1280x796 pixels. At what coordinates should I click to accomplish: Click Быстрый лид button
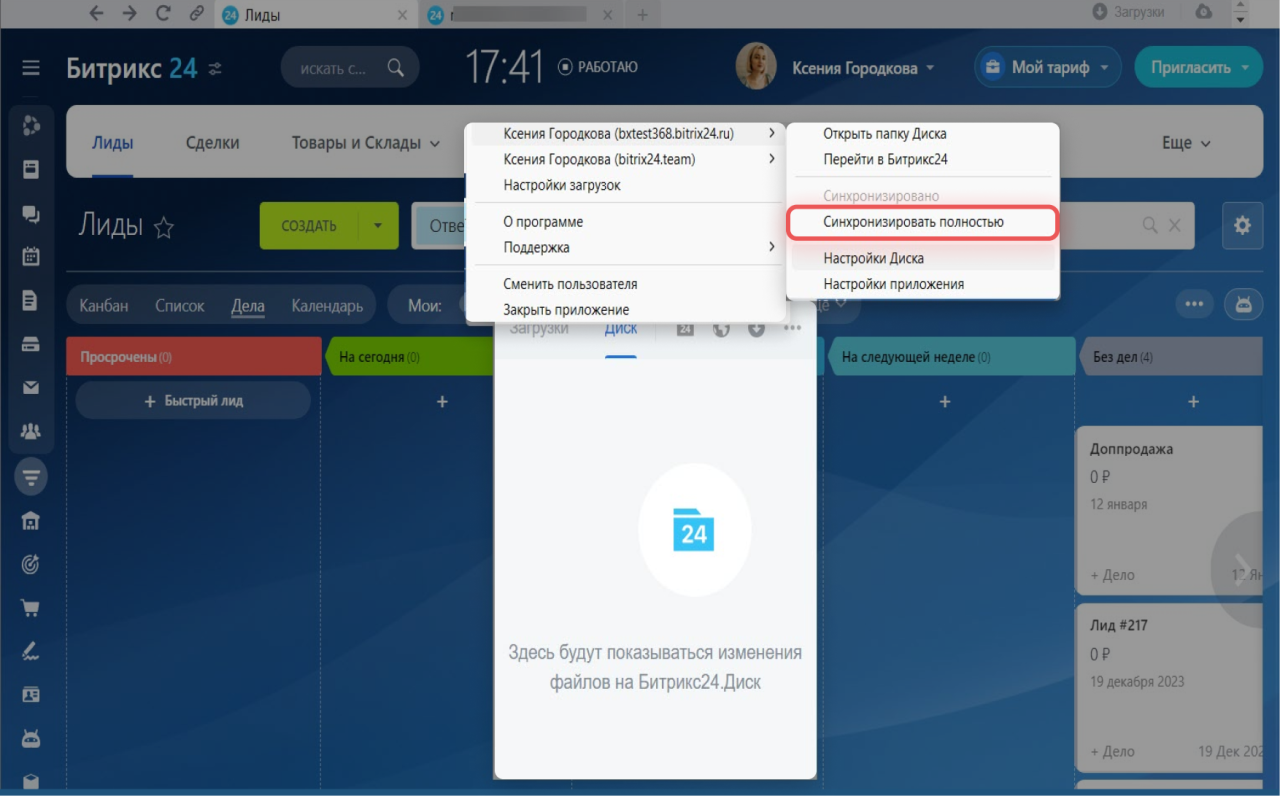click(x=193, y=401)
